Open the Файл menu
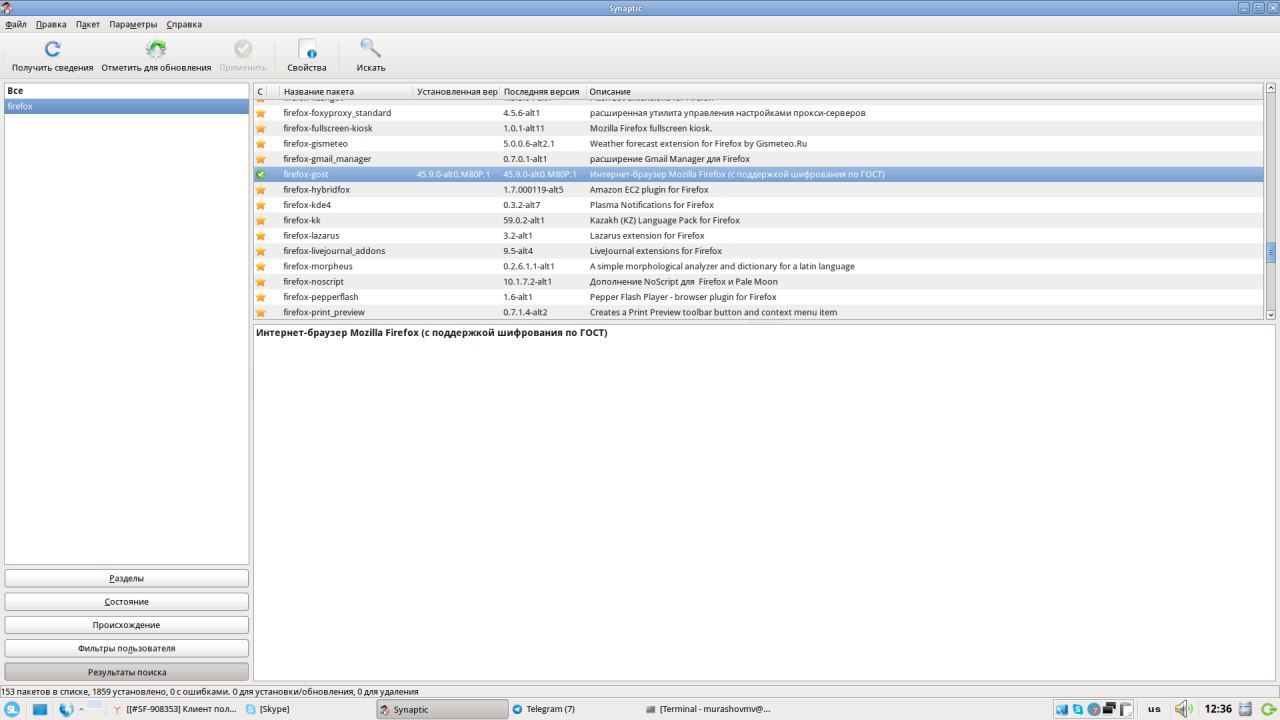 [x=16, y=24]
